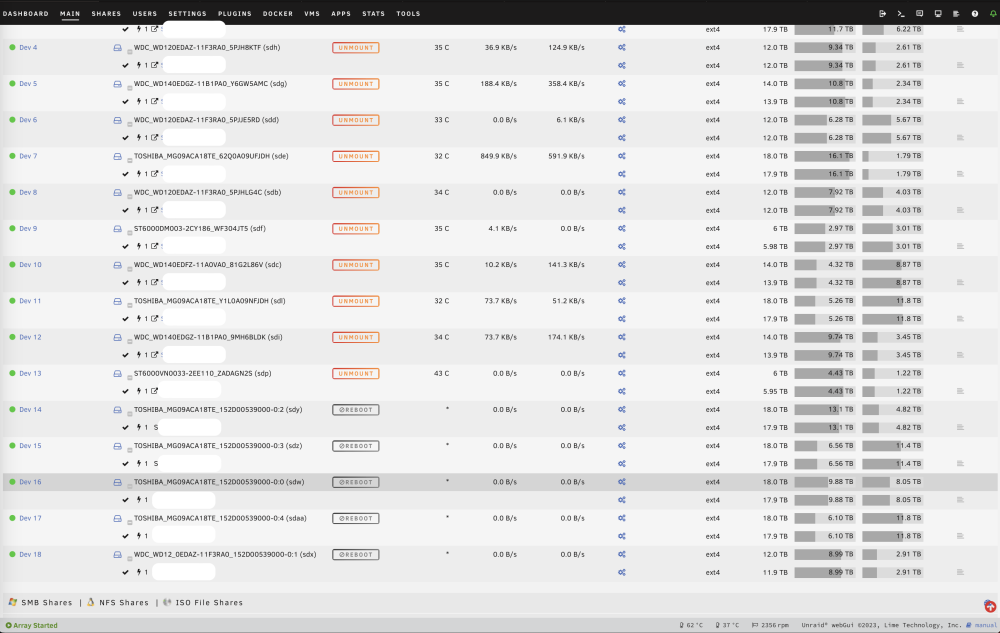Open settings gears on the Dev 5 (sdg) row
1000x633 pixels.
point(622,84)
